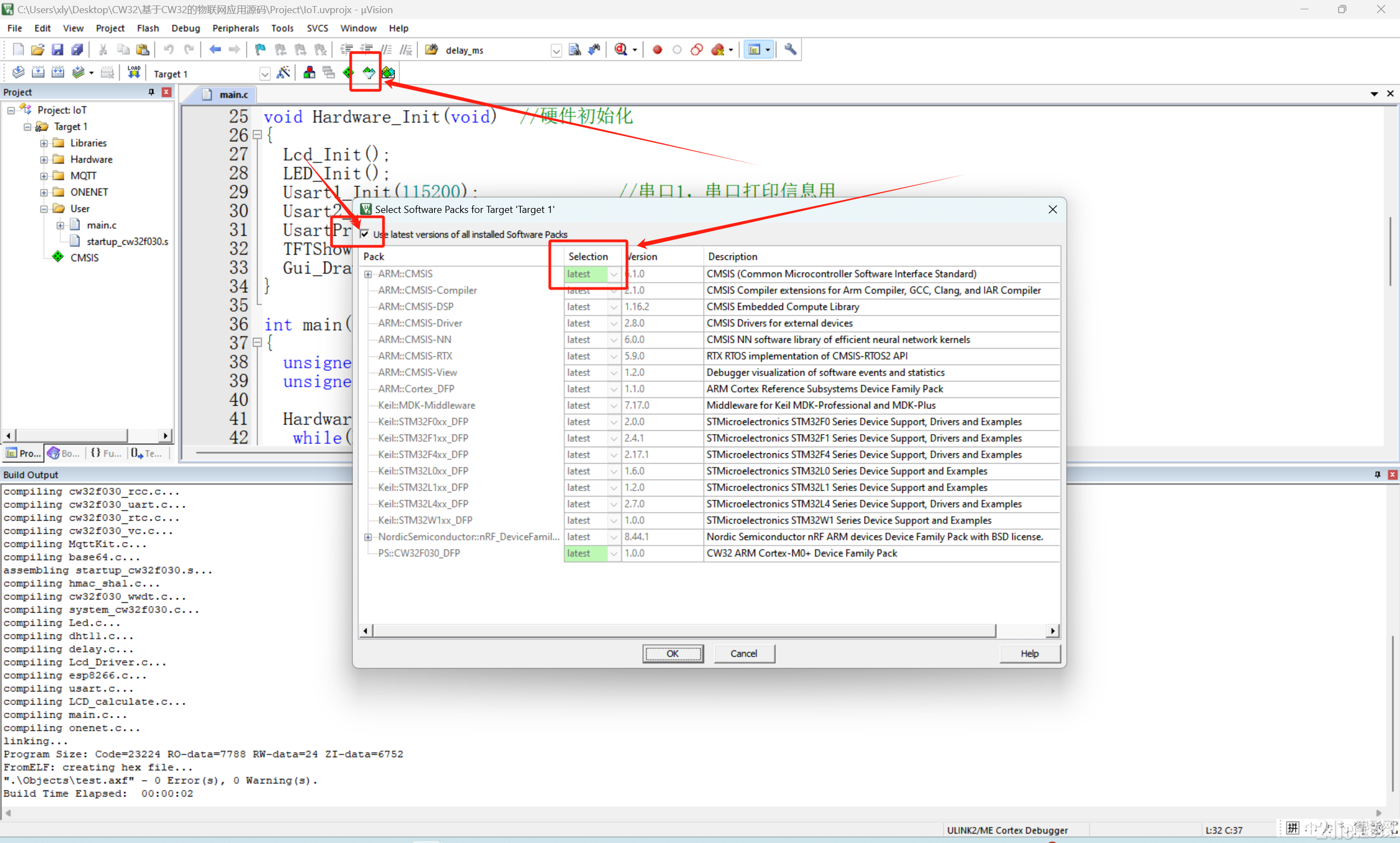Click the Translate file icon
1400x843 pixels.
click(x=18, y=73)
